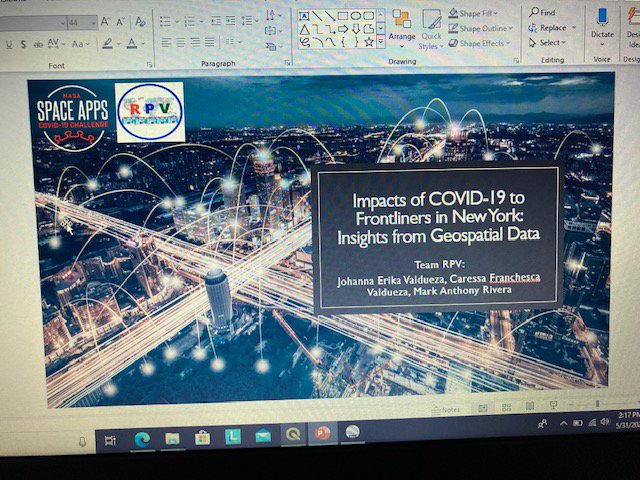
Task: Click the Increase Font Size icon
Action: tap(106, 21)
